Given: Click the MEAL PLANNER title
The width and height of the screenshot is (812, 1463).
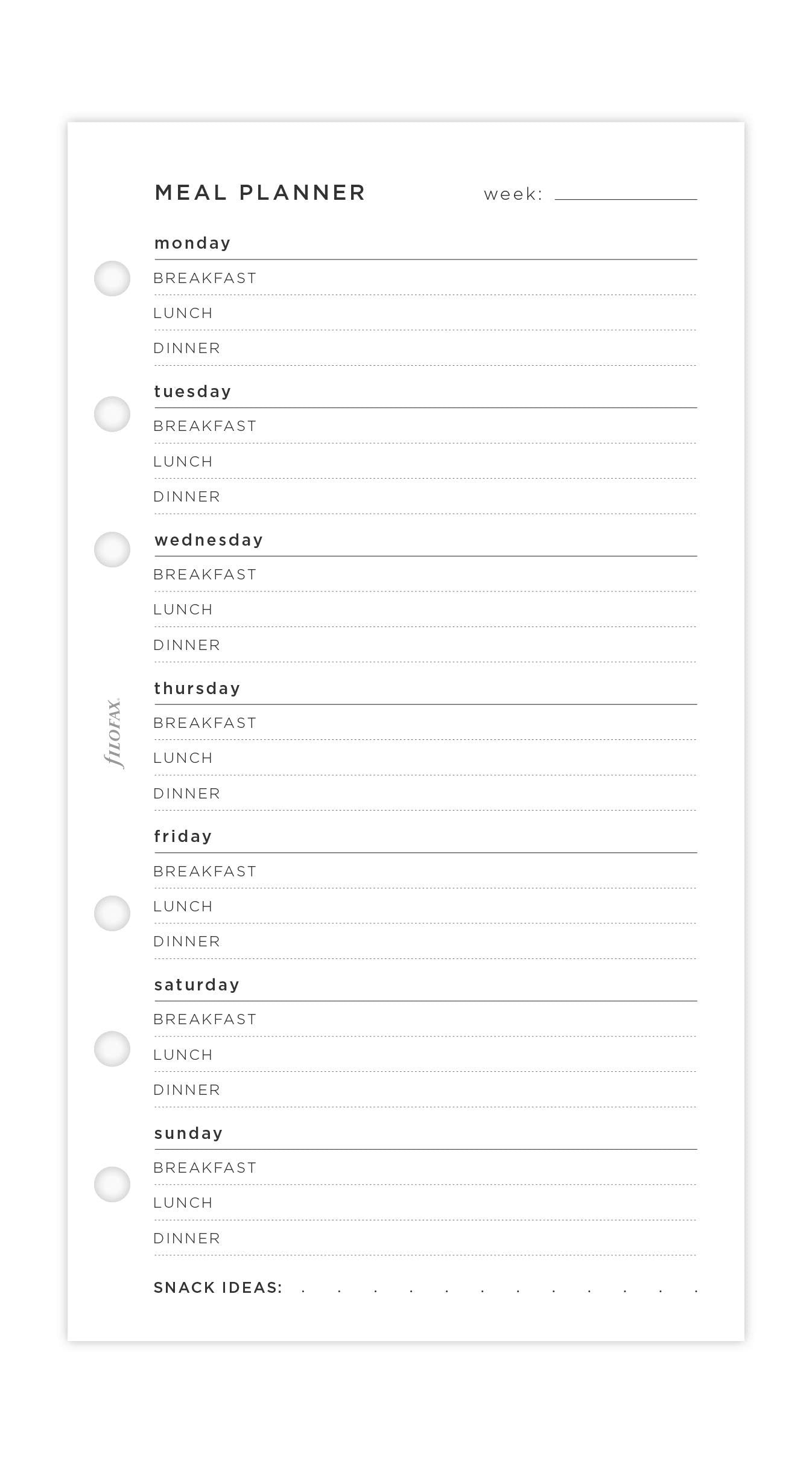Looking at the screenshot, I should [260, 193].
